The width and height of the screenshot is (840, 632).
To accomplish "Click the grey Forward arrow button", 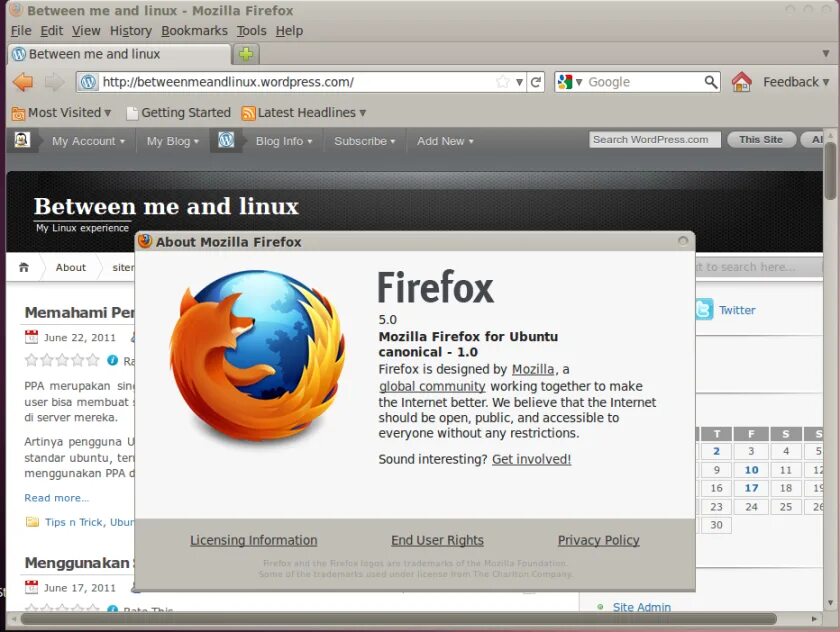I will click(54, 82).
